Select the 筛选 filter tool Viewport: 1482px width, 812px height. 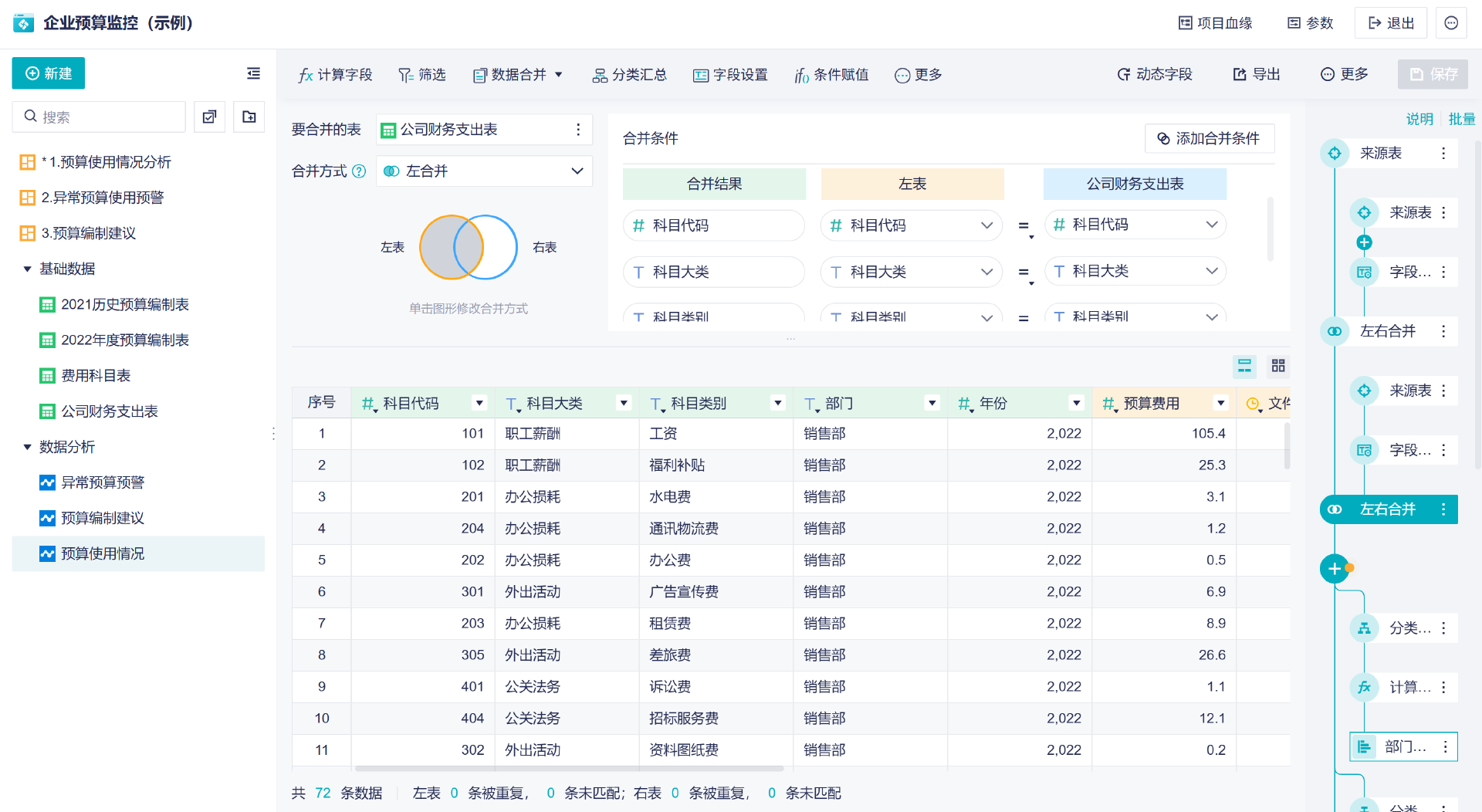click(421, 75)
